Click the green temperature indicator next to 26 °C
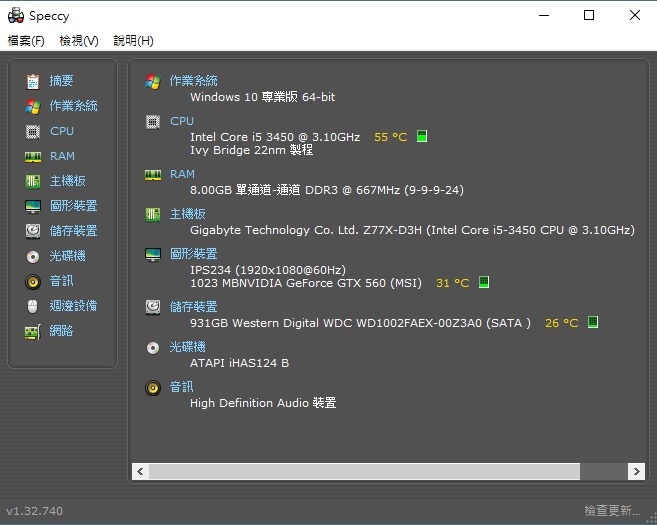The width and height of the screenshot is (657, 525). (593, 322)
